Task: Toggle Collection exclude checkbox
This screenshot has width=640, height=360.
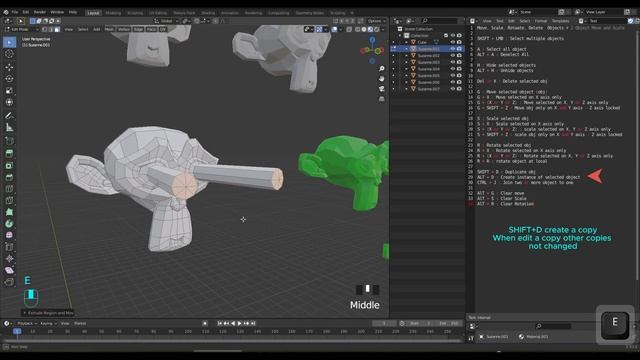Action: (x=446, y=36)
